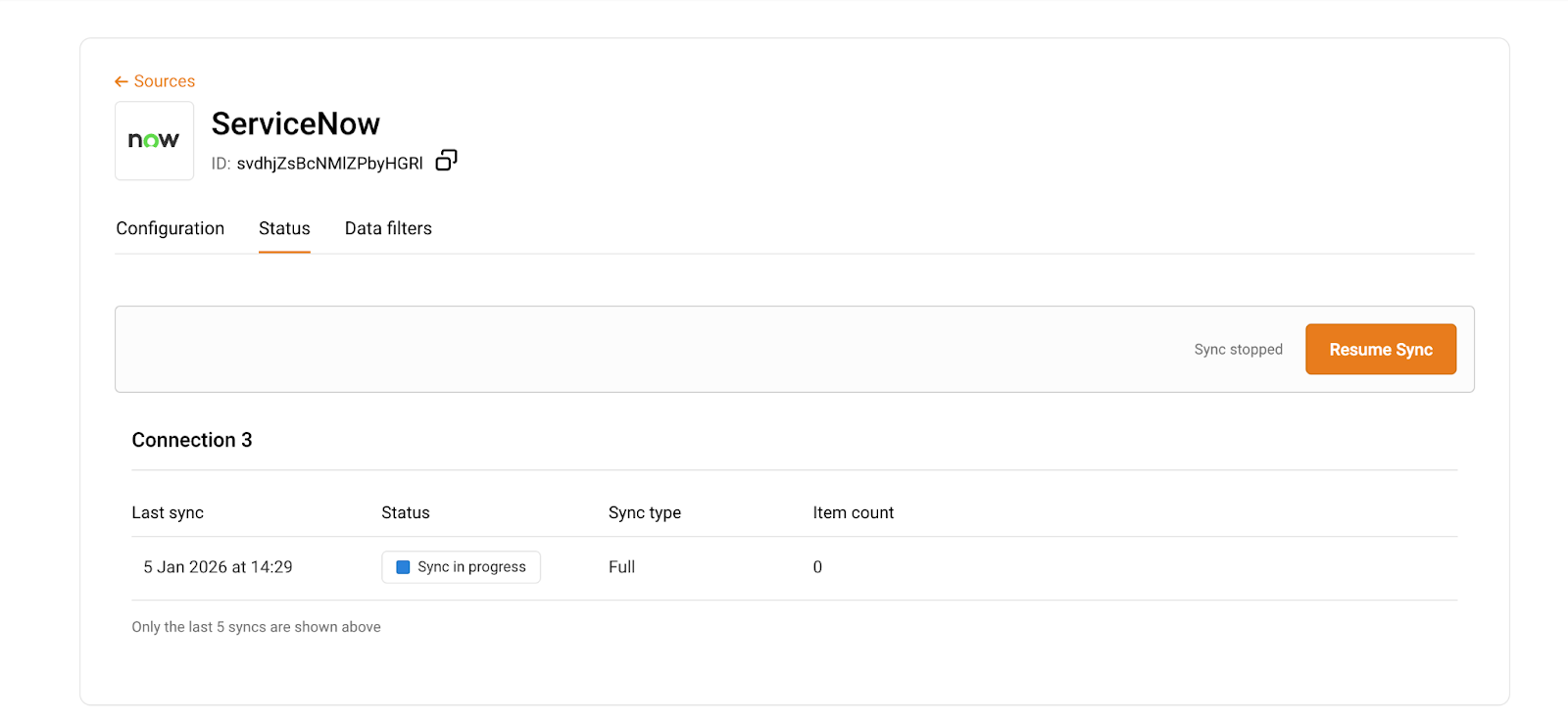Click the item count value 0
The height and width of the screenshot is (722, 1568).
(817, 567)
